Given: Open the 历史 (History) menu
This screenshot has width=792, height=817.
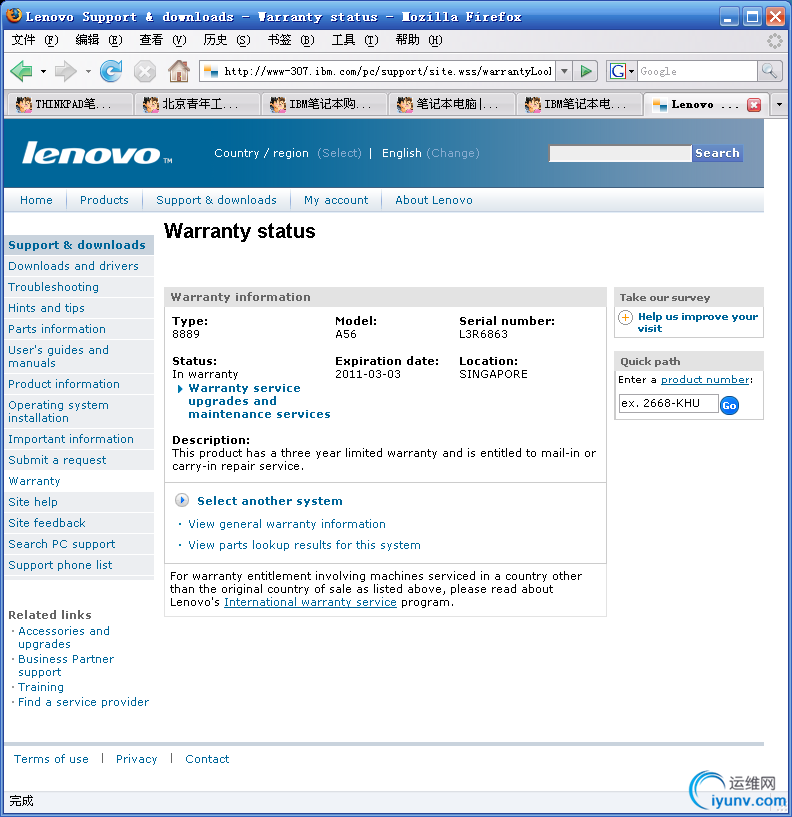Looking at the screenshot, I should click(227, 40).
